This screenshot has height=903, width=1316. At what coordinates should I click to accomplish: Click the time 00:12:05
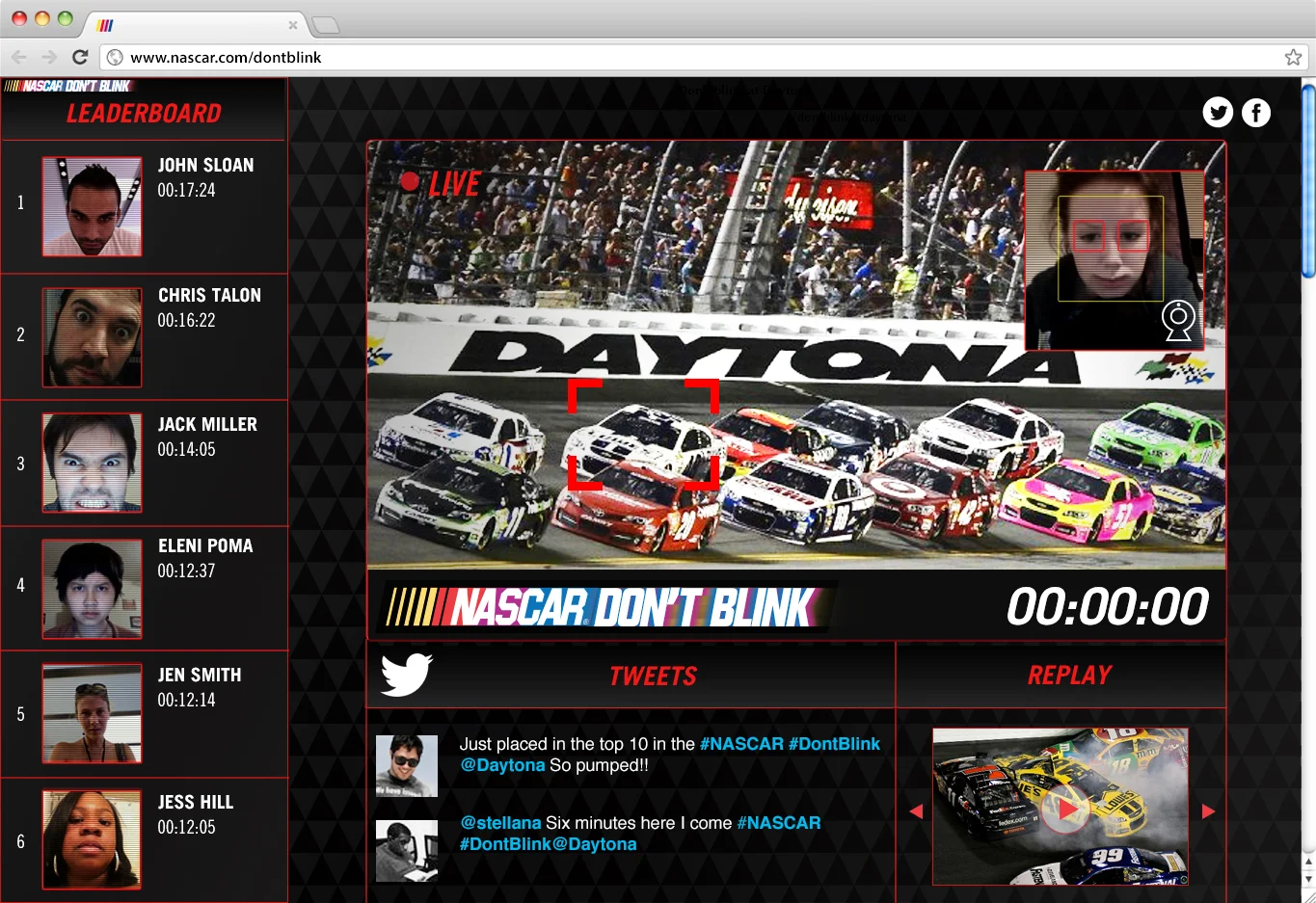coord(186,828)
